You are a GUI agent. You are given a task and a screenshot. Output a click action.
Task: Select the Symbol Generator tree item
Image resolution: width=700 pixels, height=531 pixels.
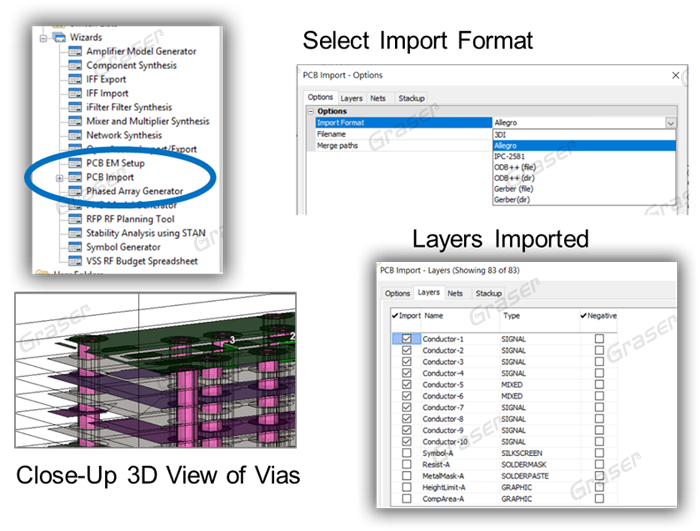click(x=123, y=247)
